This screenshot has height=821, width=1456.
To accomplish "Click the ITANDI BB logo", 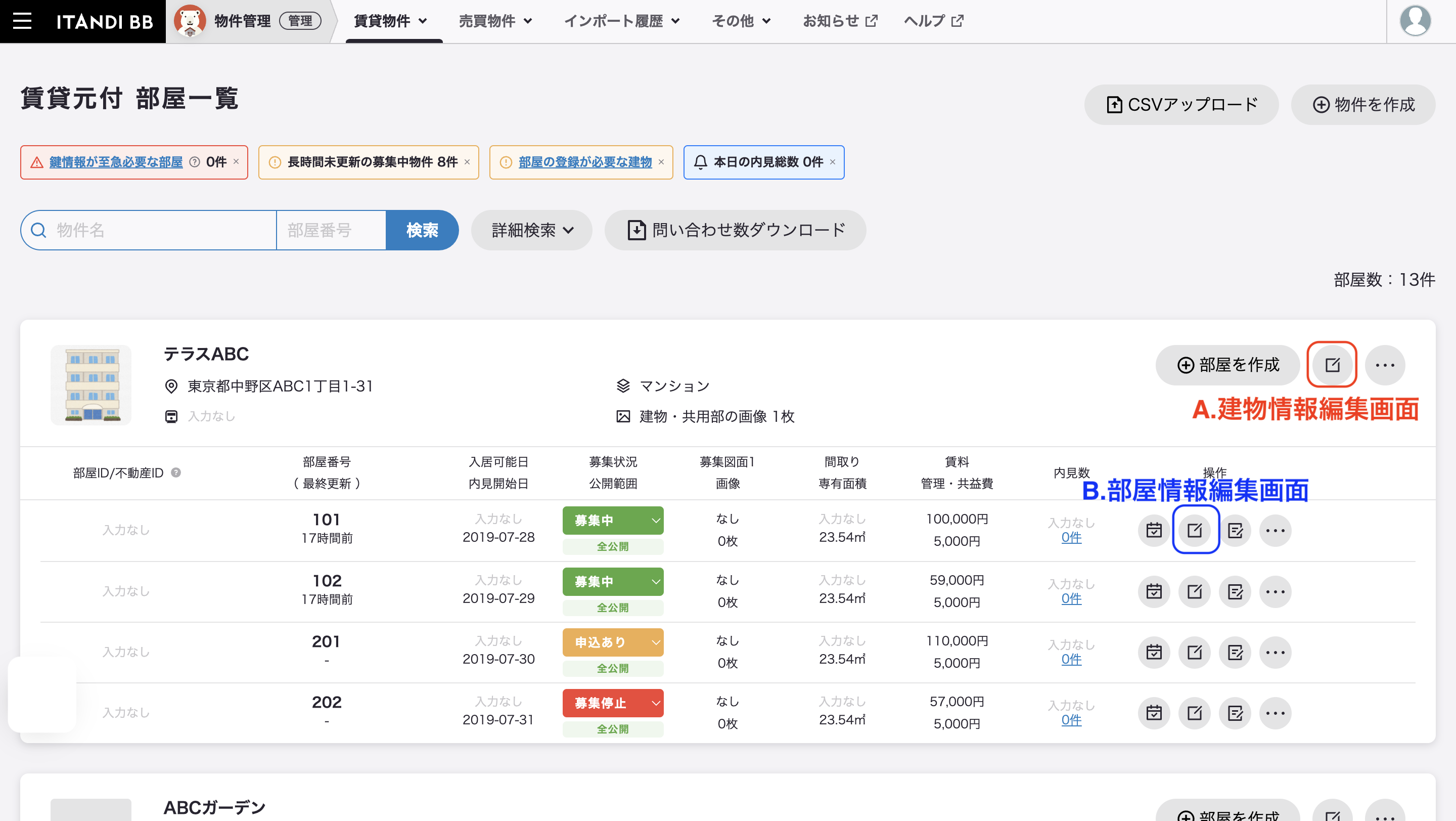I will pos(105,21).
